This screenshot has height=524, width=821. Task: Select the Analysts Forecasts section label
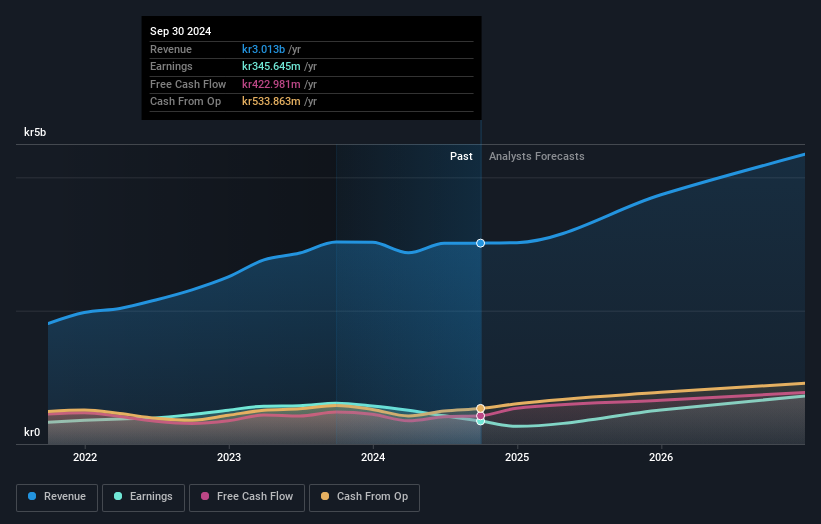click(536, 156)
